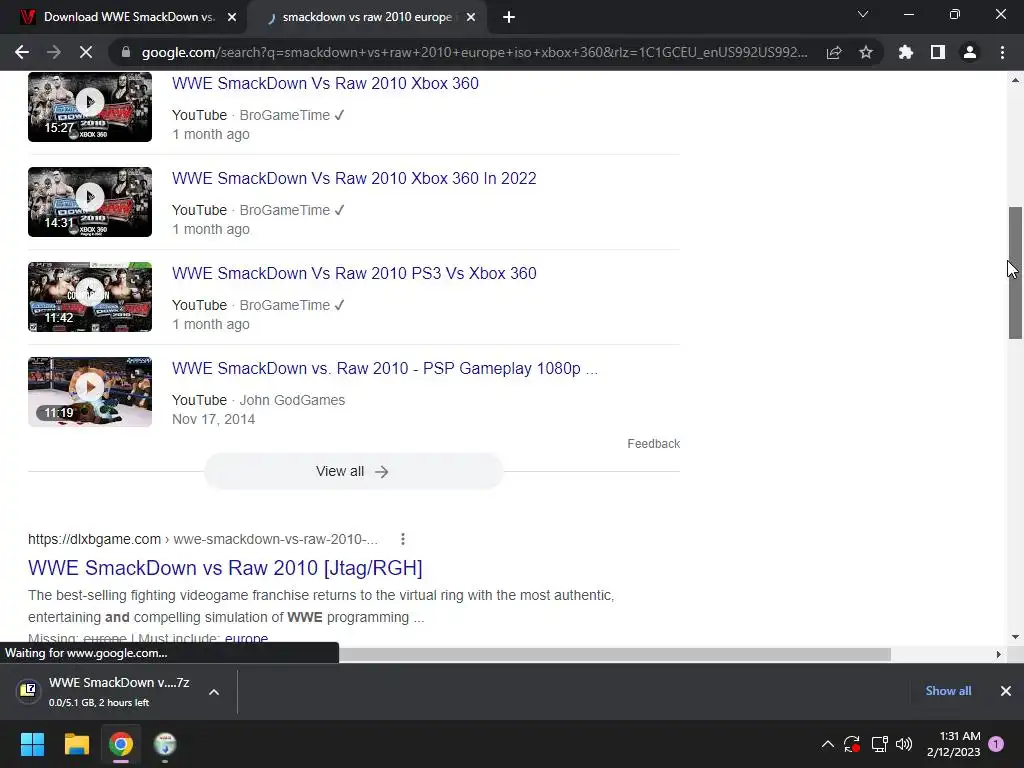
Task: Go back to the previous page
Action: click(22, 52)
